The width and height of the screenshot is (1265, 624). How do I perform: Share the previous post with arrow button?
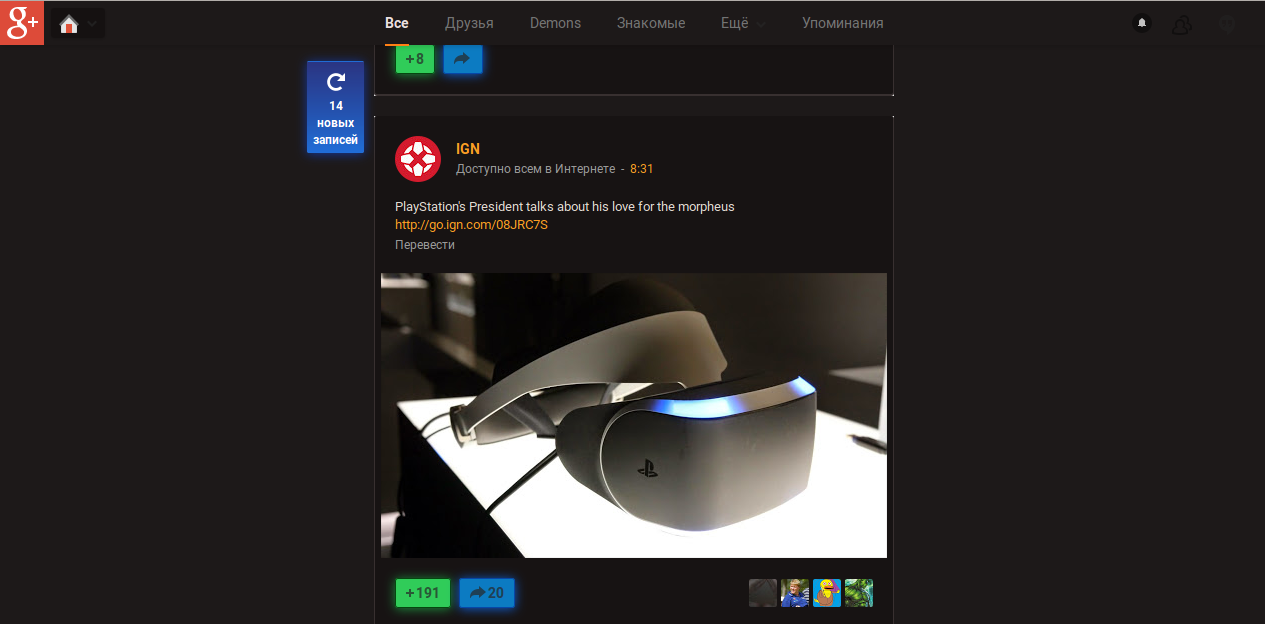[x=463, y=59]
